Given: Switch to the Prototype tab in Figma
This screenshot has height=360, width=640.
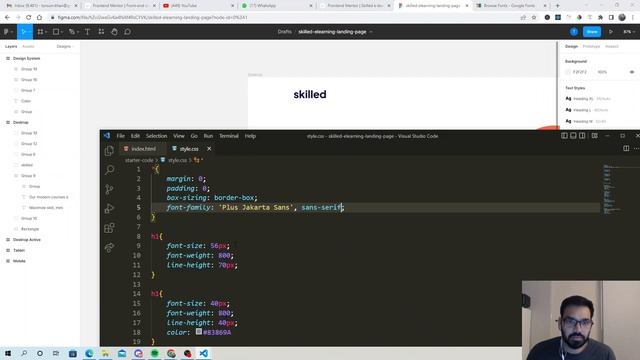Looking at the screenshot, I should click(591, 47).
